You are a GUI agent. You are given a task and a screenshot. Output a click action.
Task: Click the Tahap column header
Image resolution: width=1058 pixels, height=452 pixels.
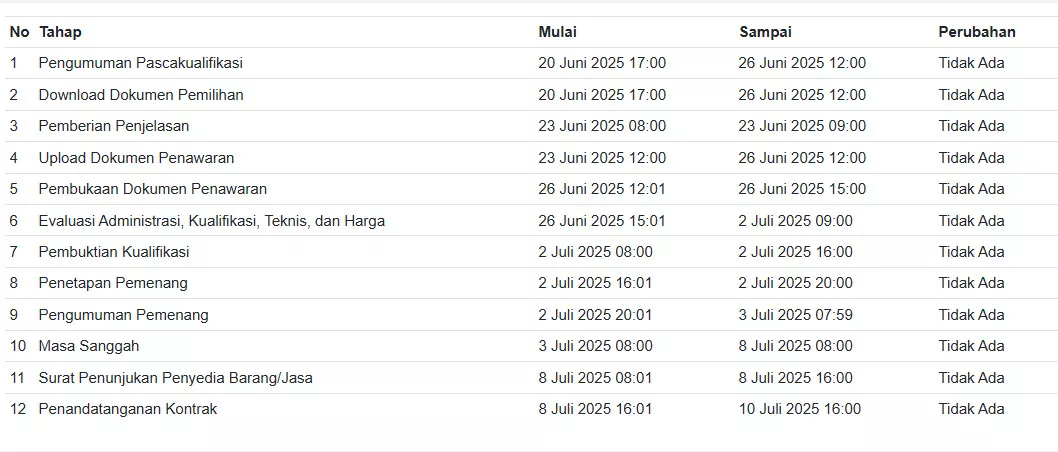61,32
